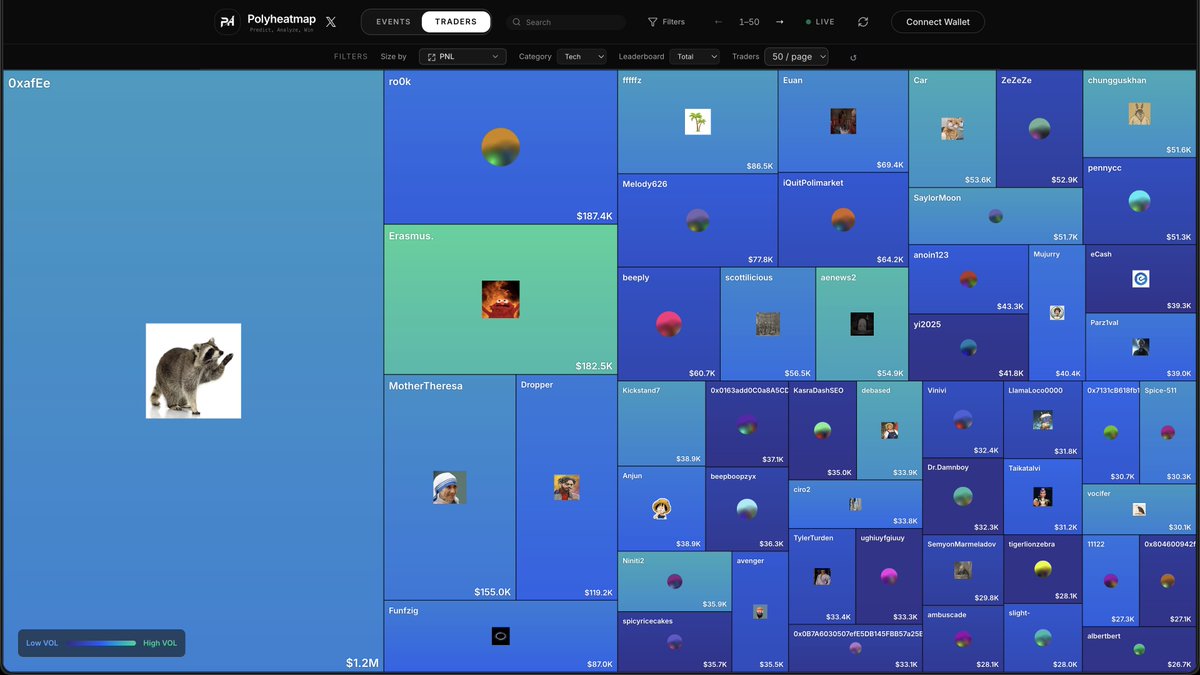Click the Polyheatmap logo icon
The image size is (1200, 675).
228,22
